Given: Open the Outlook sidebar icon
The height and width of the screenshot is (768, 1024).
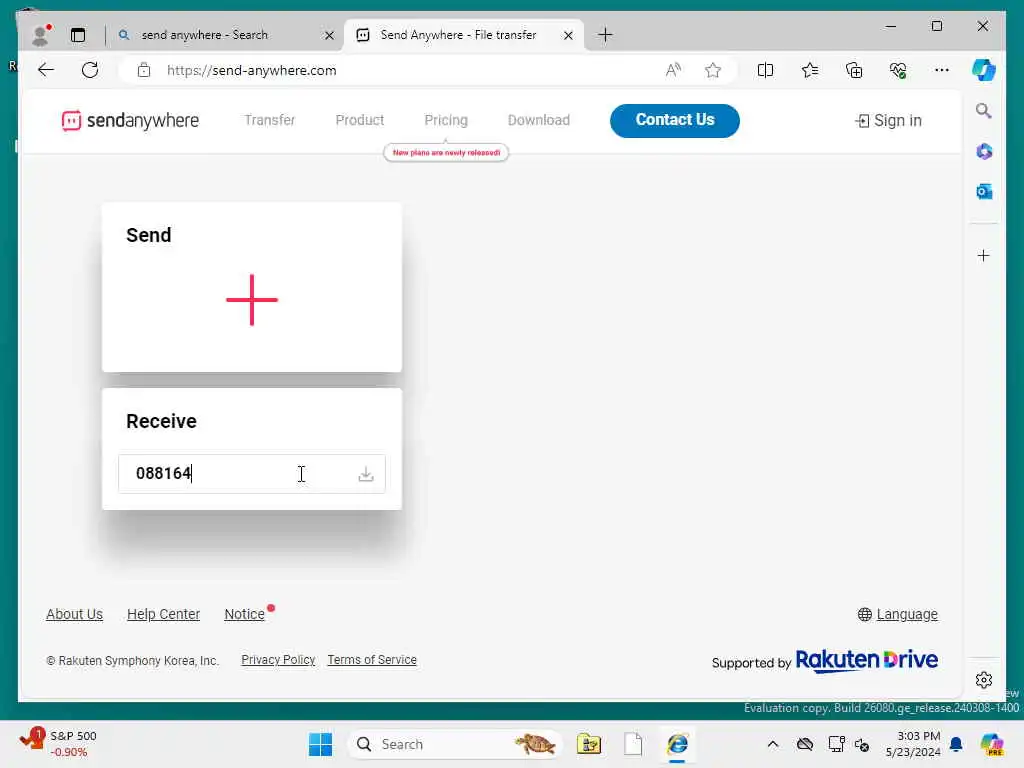Looking at the screenshot, I should [984, 191].
